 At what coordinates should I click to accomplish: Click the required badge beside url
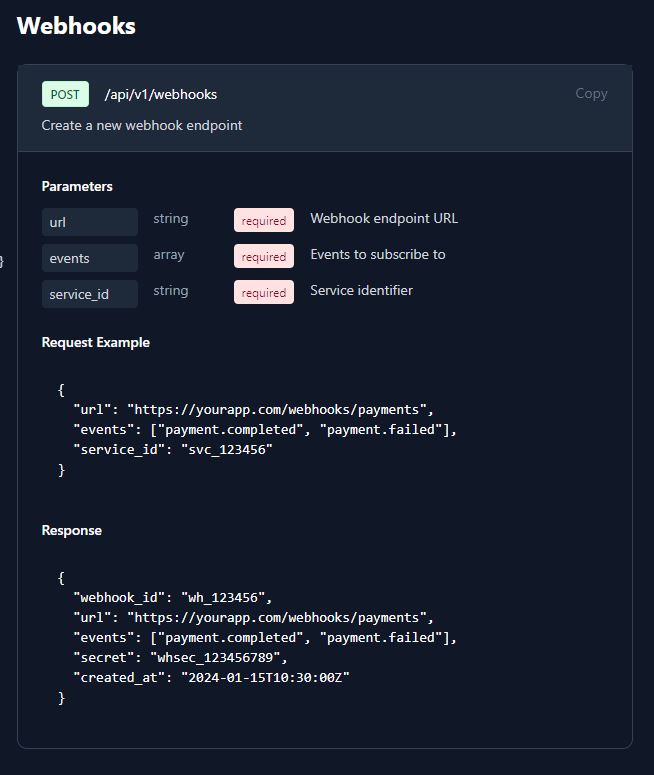click(x=264, y=220)
